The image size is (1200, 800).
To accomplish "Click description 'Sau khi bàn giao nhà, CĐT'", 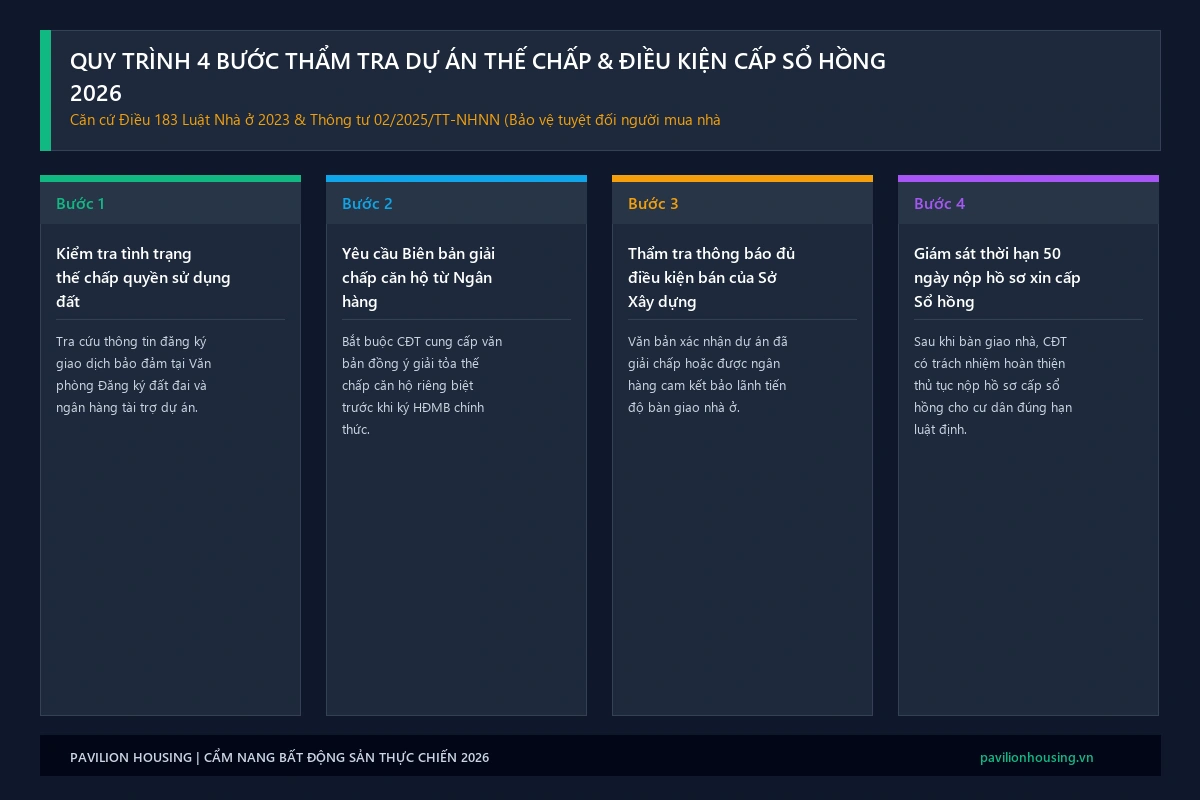I will (x=993, y=385).
